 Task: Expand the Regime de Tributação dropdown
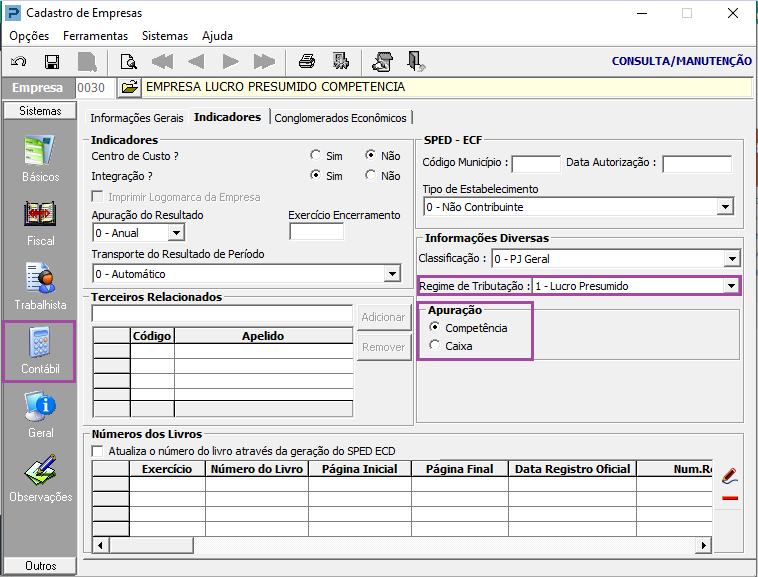[730, 286]
